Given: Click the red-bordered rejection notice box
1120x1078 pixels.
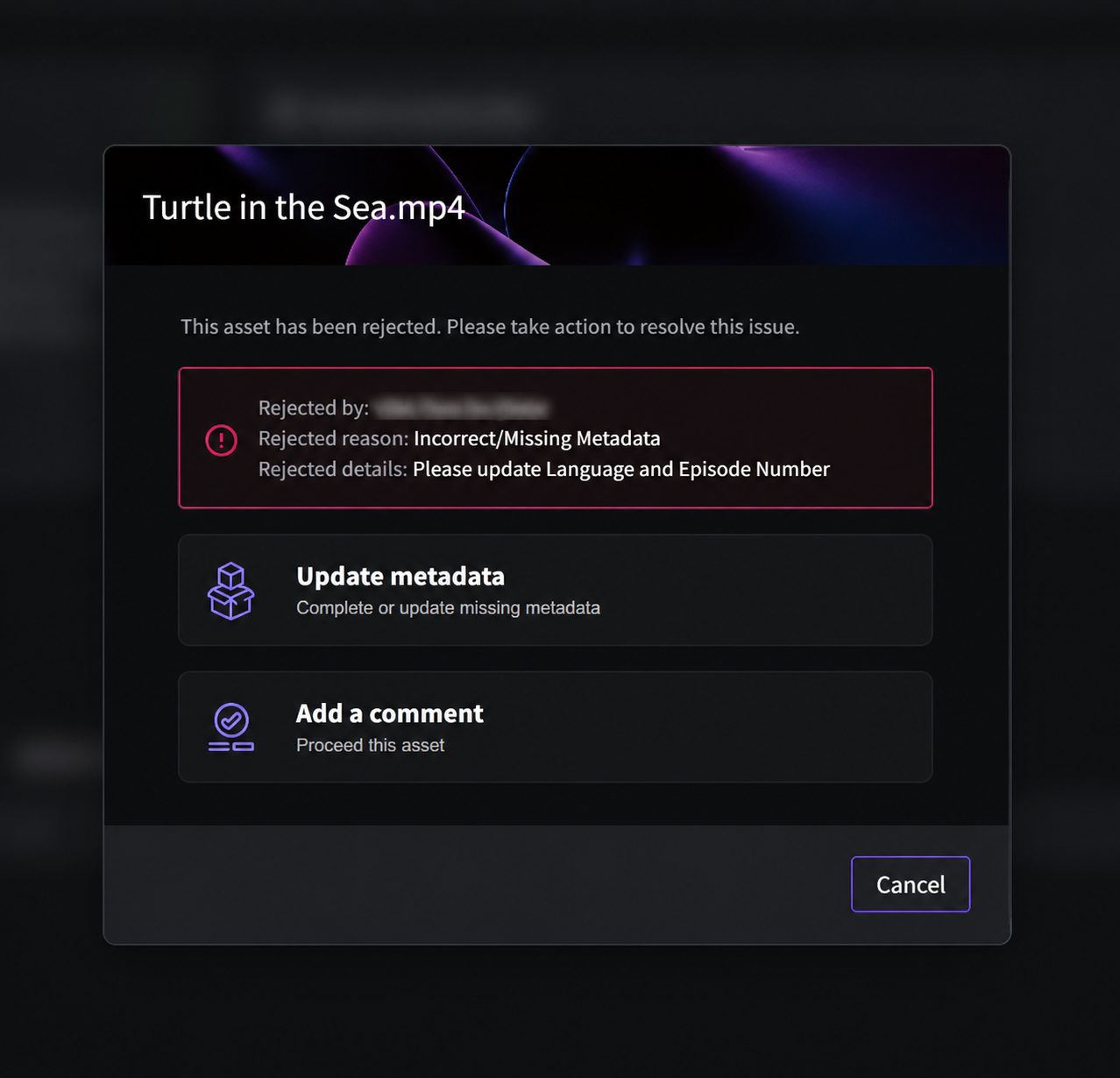Looking at the screenshot, I should 555,437.
